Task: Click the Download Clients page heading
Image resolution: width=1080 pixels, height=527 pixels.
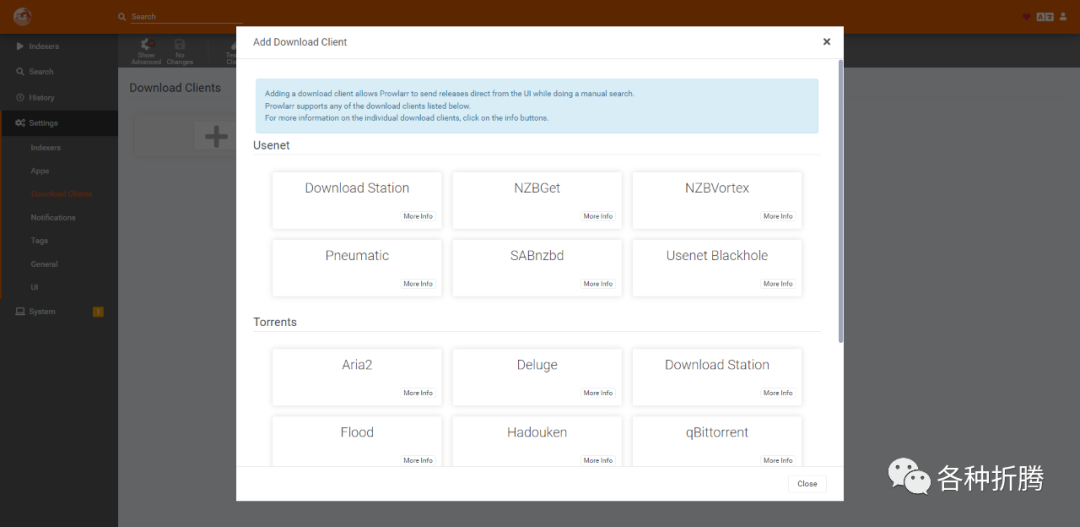Action: [175, 88]
